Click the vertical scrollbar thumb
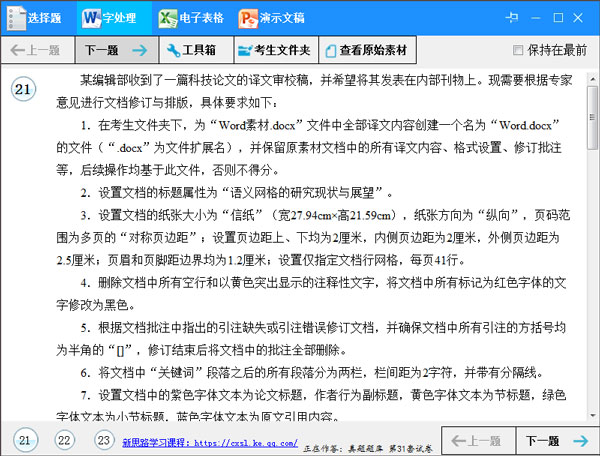 (592, 117)
